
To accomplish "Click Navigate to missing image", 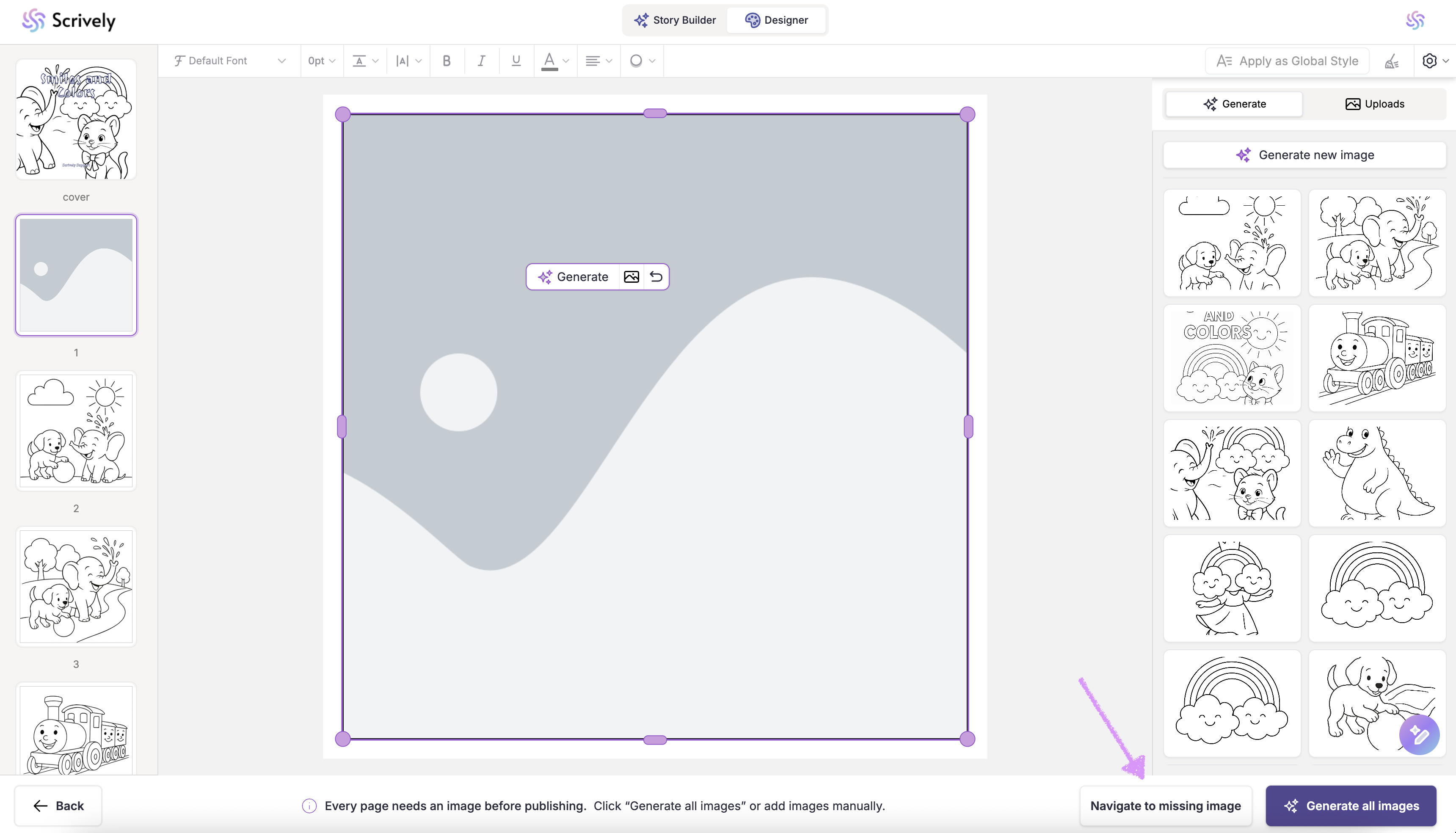I will pos(1165,805).
